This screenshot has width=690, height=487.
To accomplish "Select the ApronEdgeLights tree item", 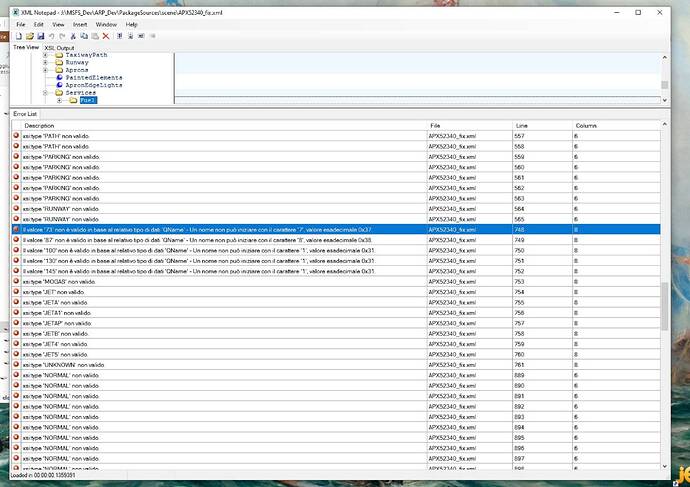I will coord(94,85).
